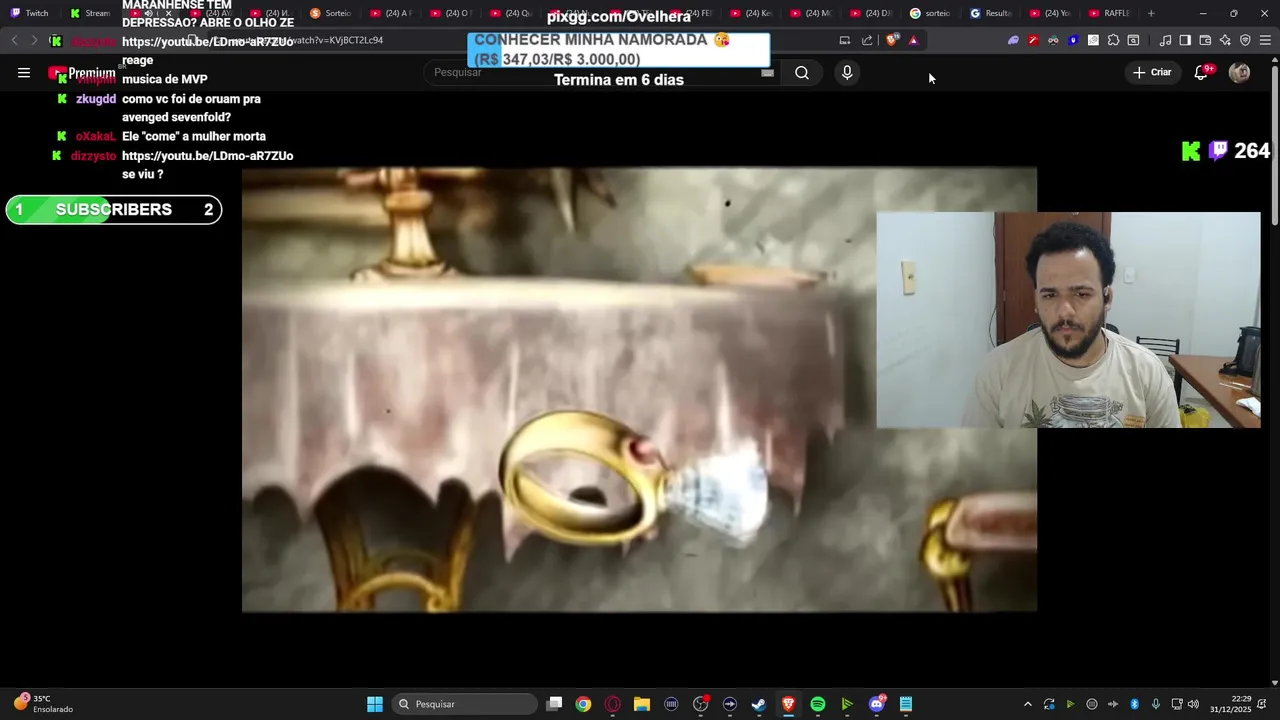Click the Pesquisar search field on YouTube
The image size is (1280, 720).
(x=600, y=72)
